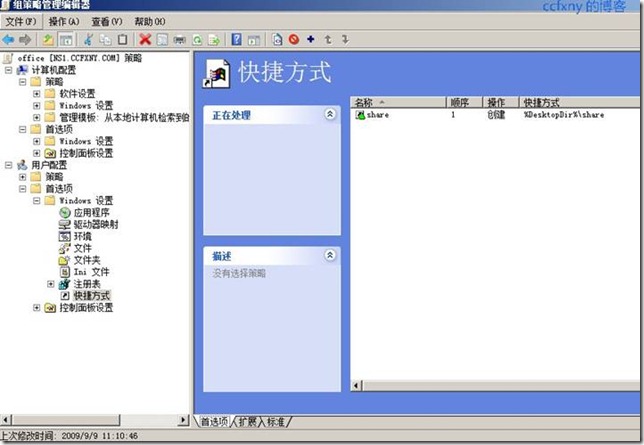This screenshot has height=445, width=644.
Task: Sort list by 快捷方式 column header
Action: [579, 102]
